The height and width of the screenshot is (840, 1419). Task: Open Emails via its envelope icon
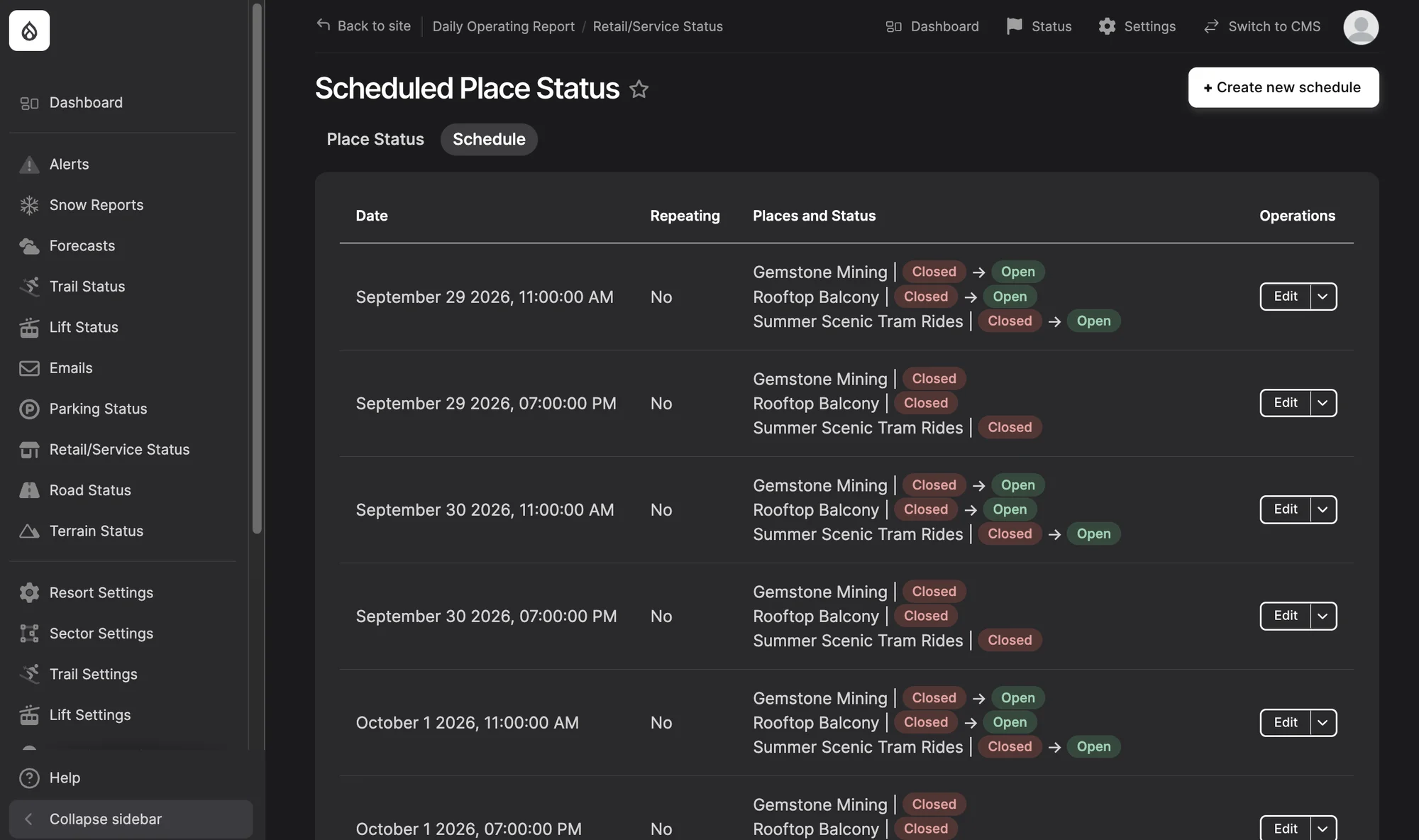click(x=29, y=368)
